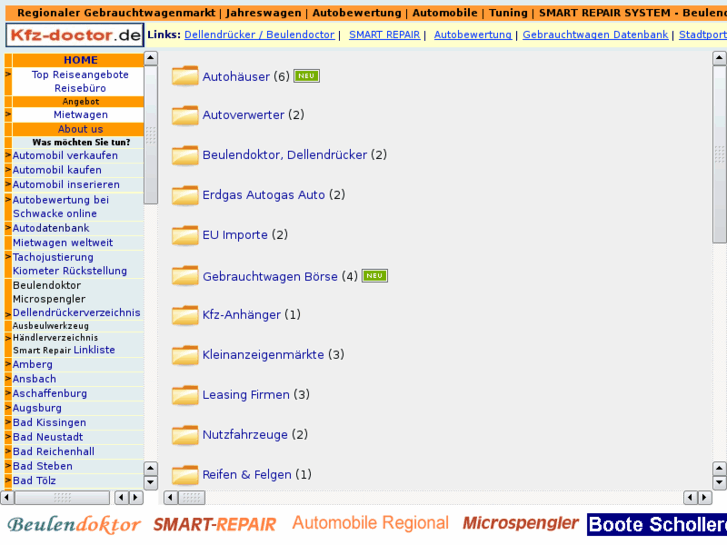
Task: Click the Automobile Regional banner
Action: tap(370, 523)
